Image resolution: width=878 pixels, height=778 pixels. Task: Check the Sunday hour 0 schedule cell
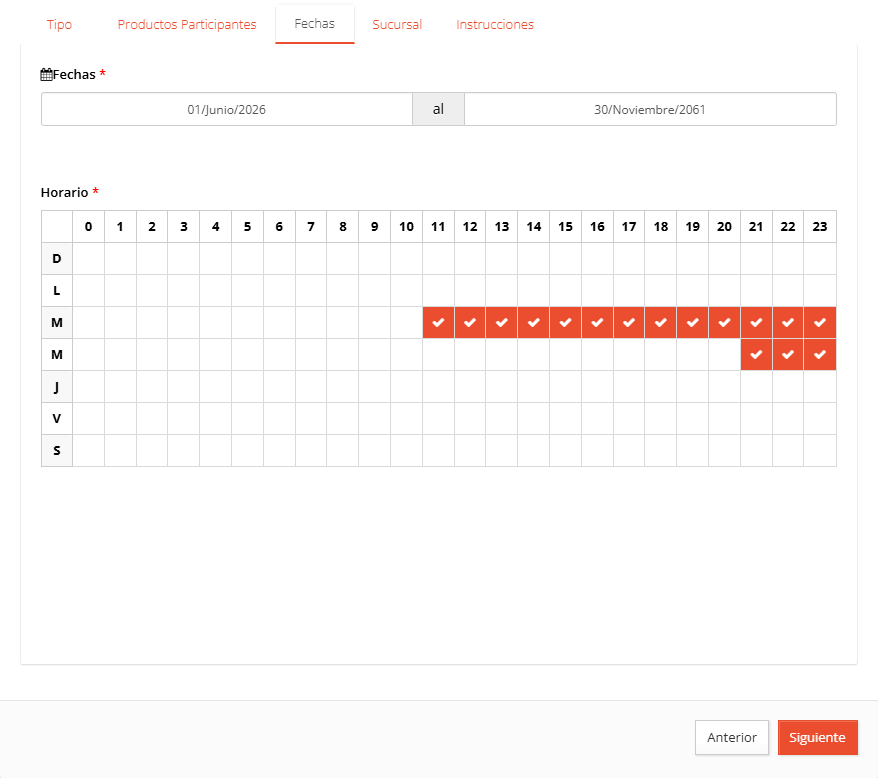[88, 259]
